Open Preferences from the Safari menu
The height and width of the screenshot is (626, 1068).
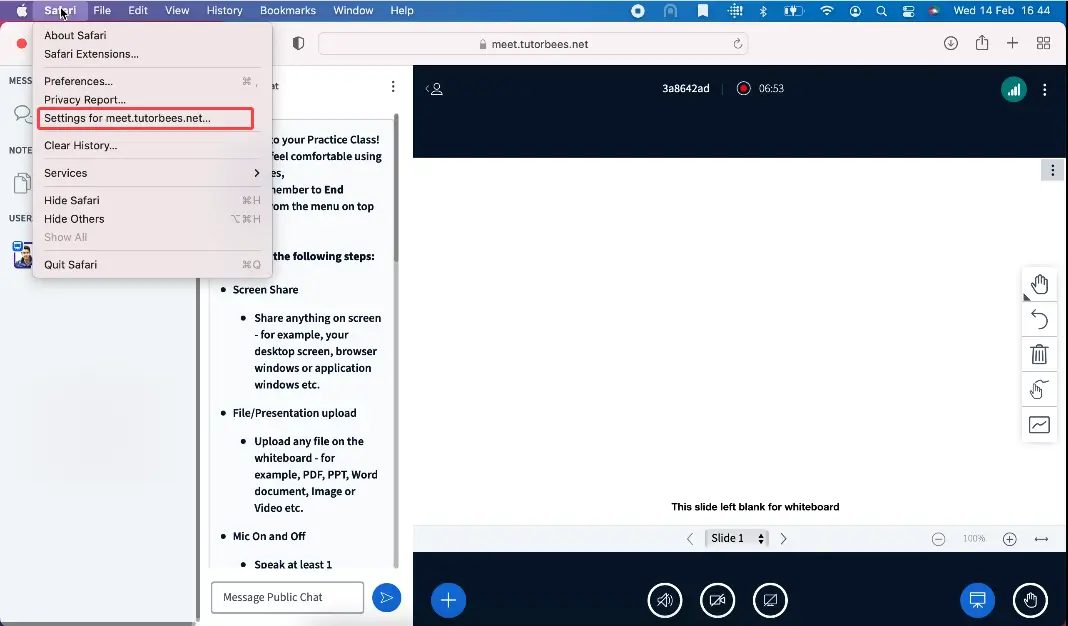coord(78,81)
